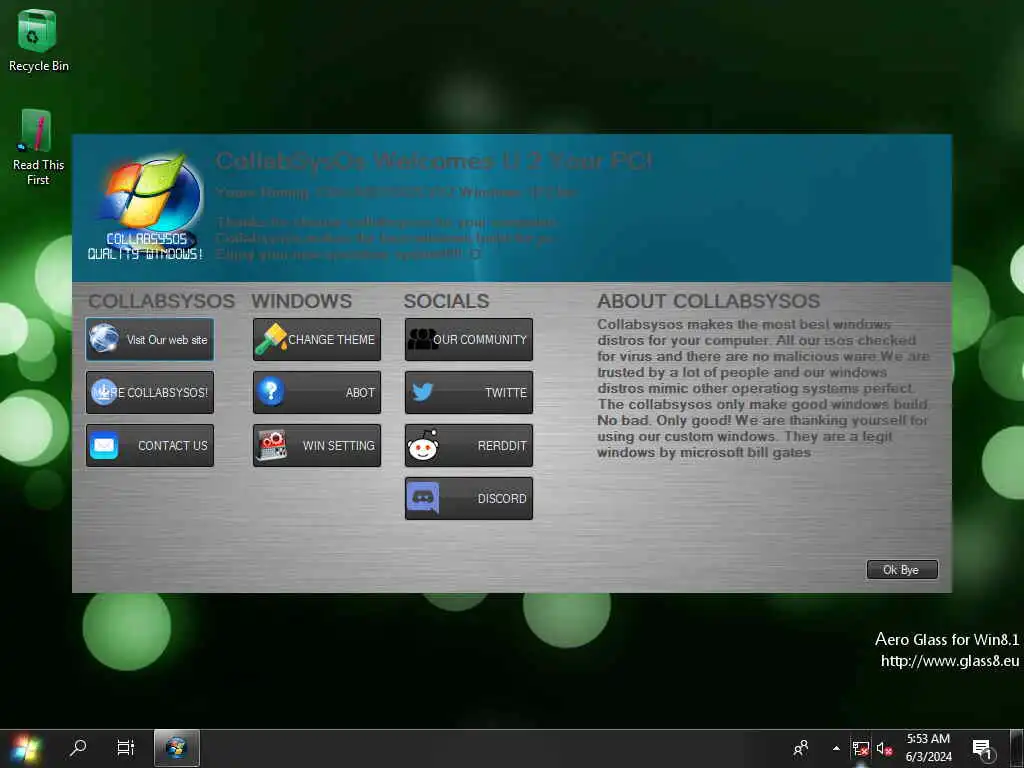Click the network status tray icon
1024x768 pixels.
click(x=861, y=748)
